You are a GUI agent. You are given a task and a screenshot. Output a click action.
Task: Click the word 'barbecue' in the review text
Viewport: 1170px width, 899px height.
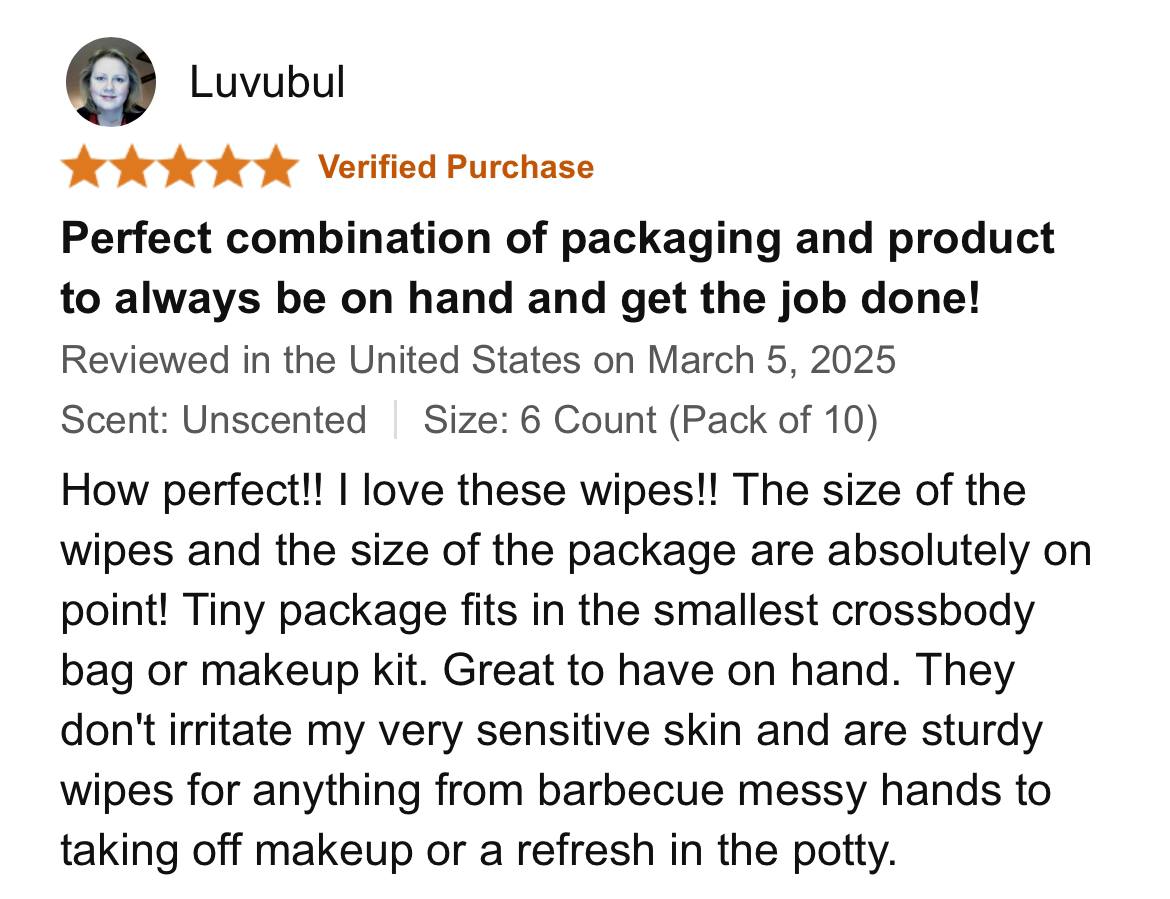point(631,790)
